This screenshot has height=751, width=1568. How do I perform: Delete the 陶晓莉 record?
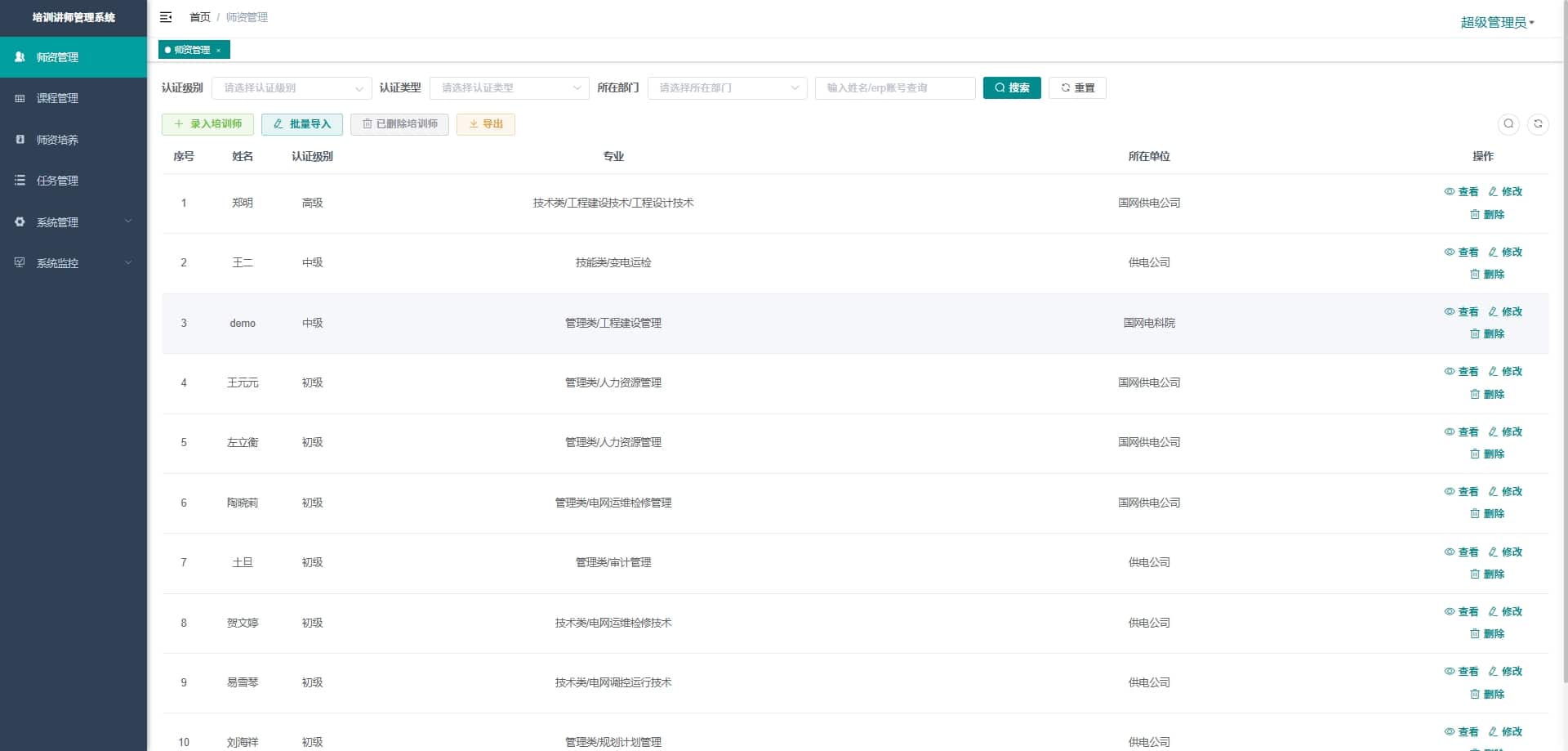tap(1487, 514)
